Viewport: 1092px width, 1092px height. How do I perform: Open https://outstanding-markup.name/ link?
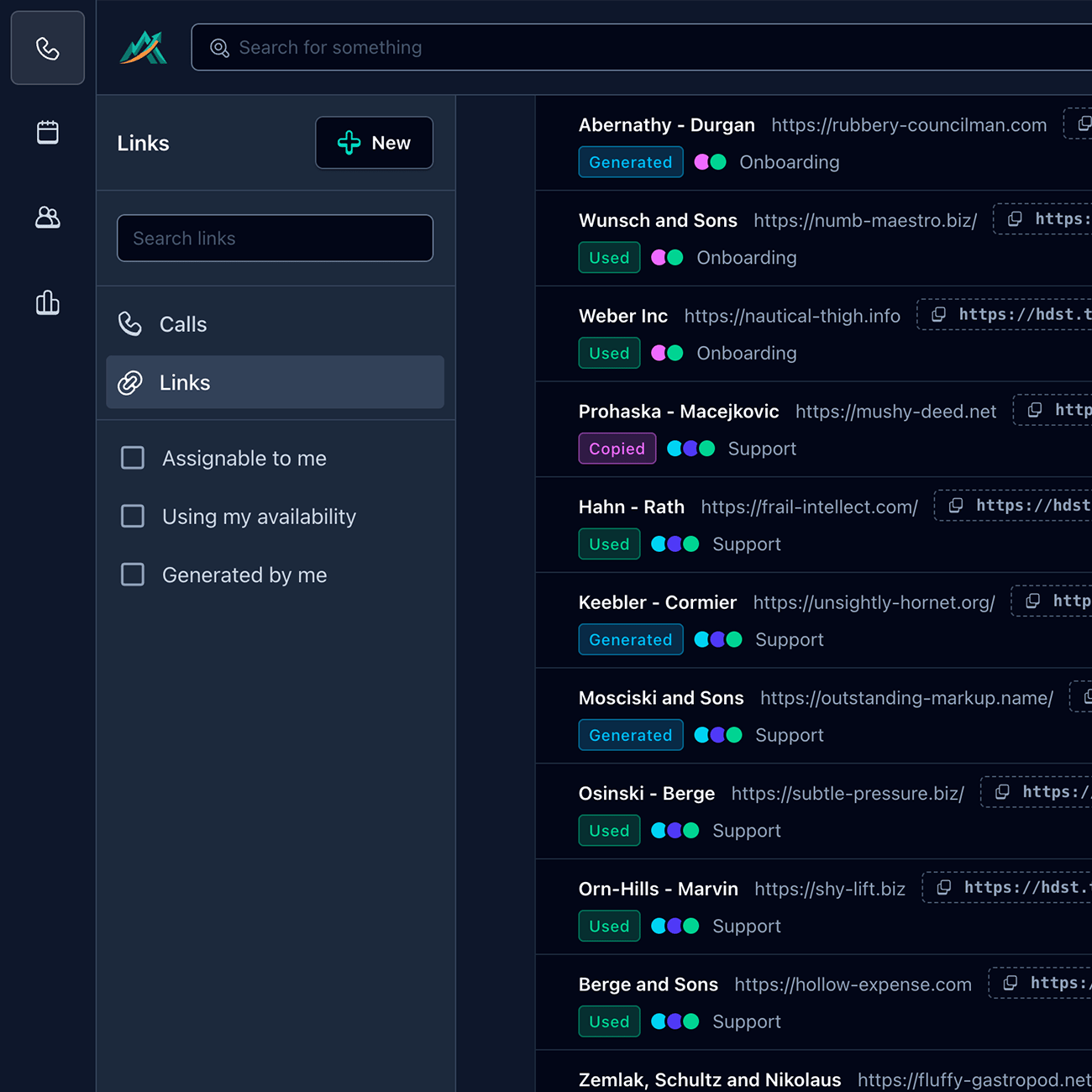pyautogui.click(x=906, y=698)
